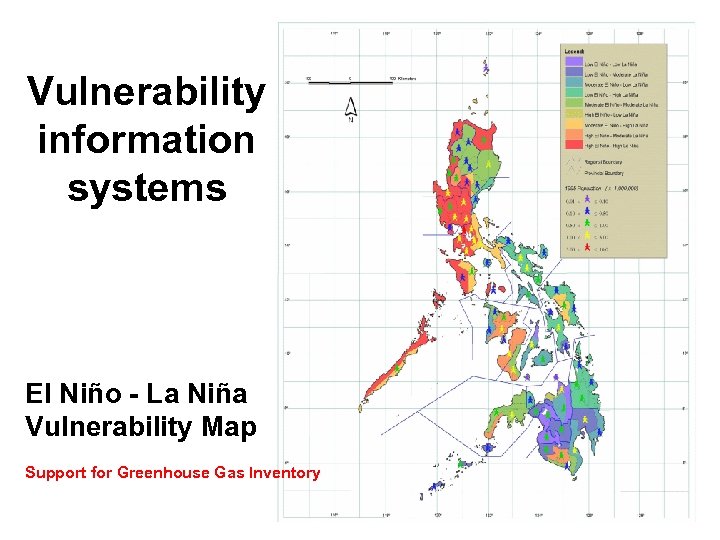Select Low El Niño - Moderate La Niña swatch

574,72
